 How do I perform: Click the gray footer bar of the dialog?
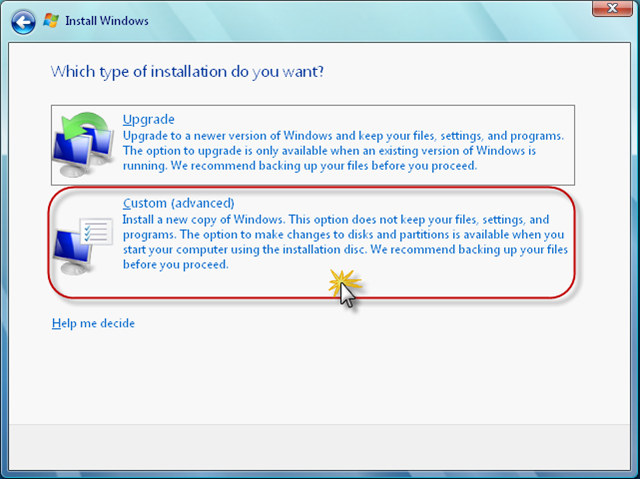pos(320,447)
